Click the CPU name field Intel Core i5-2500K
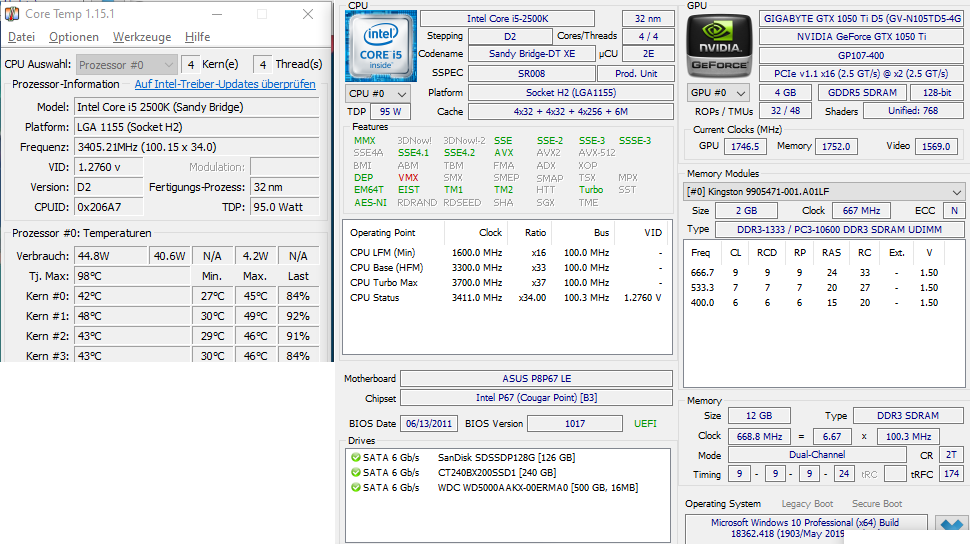The width and height of the screenshot is (970, 544). (507, 19)
